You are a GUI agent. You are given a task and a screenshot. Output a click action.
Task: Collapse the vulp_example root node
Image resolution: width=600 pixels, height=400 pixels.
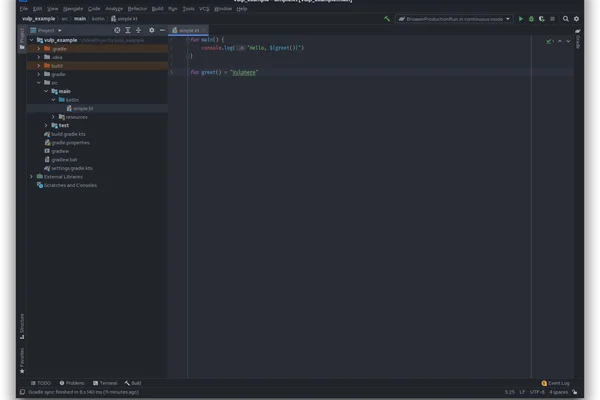tap(31, 40)
